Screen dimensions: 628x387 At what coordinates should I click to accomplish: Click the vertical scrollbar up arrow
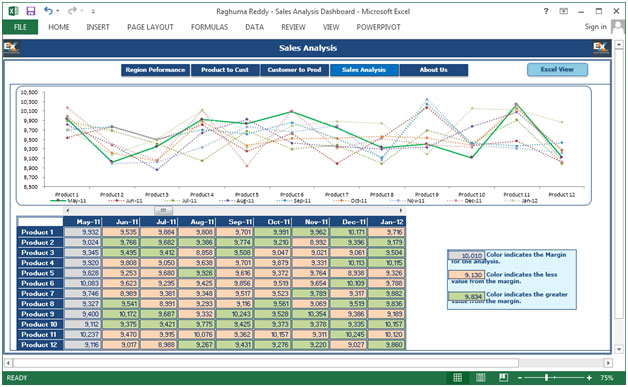pos(619,44)
